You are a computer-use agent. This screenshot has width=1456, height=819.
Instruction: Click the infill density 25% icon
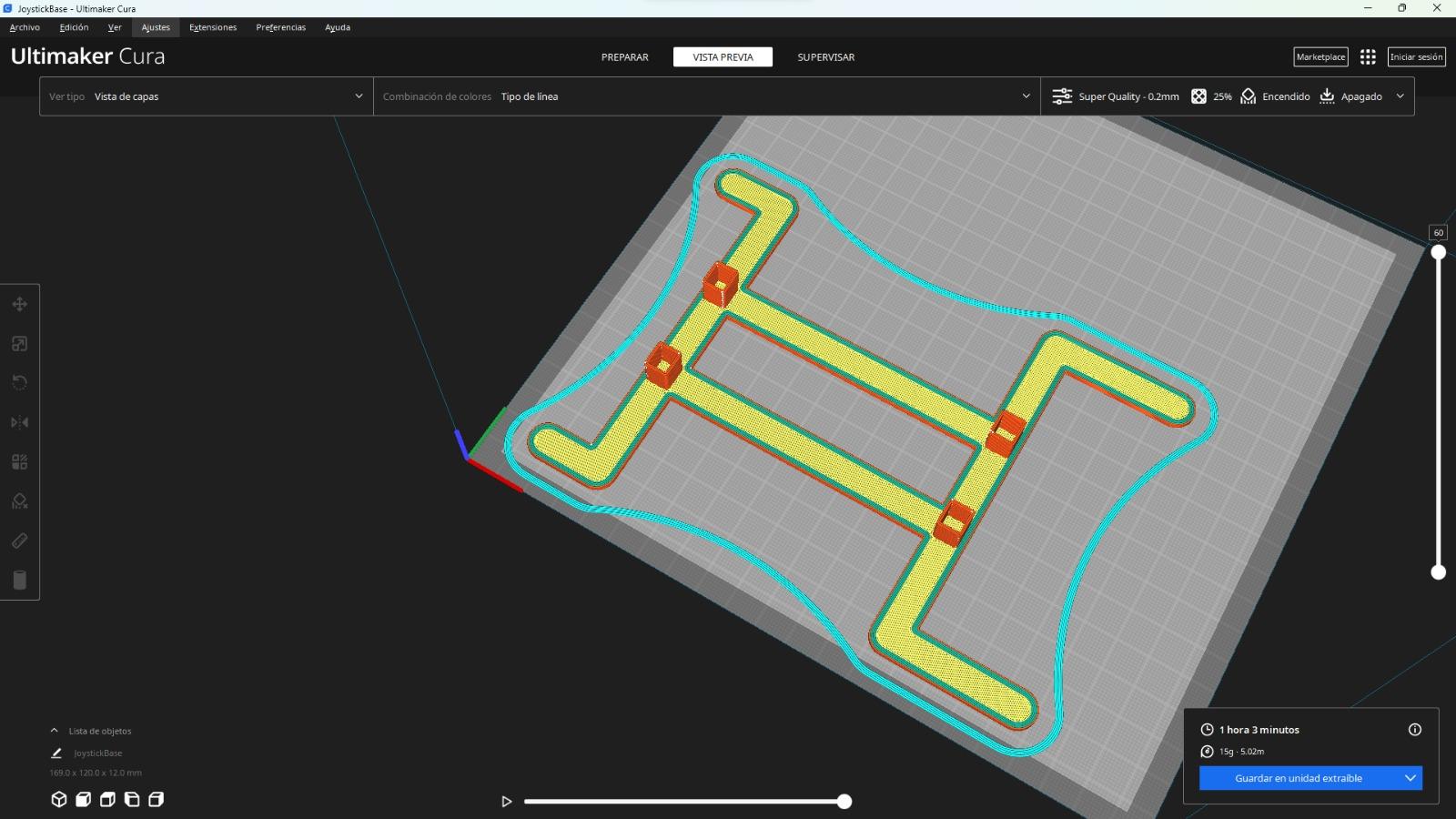click(1198, 96)
